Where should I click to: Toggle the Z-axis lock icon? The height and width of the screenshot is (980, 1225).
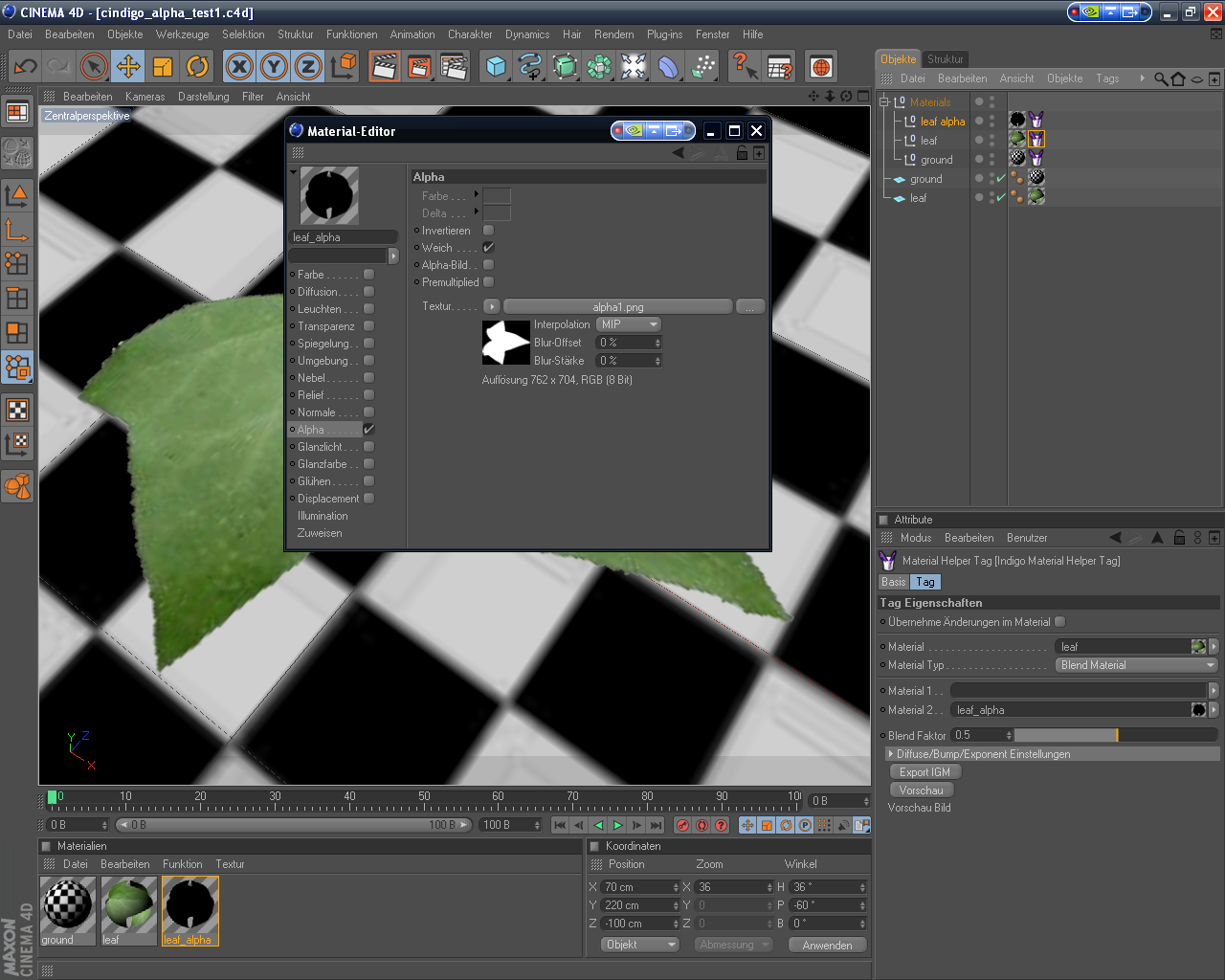click(308, 67)
